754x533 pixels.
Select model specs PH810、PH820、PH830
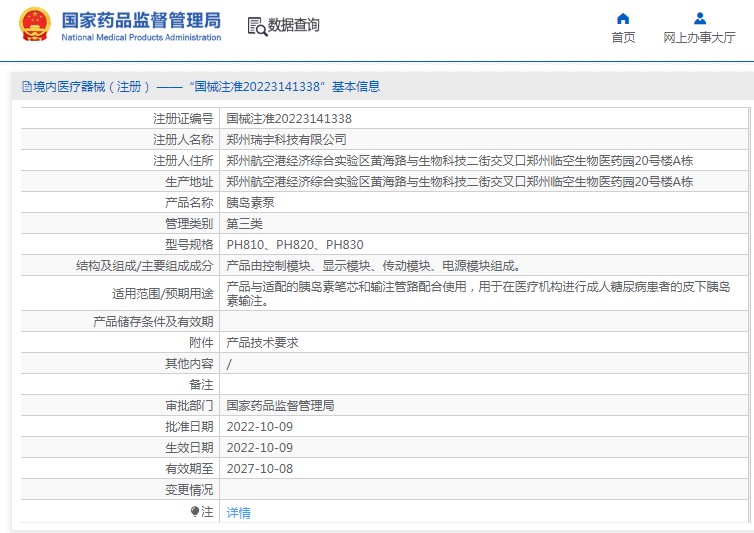pos(295,245)
